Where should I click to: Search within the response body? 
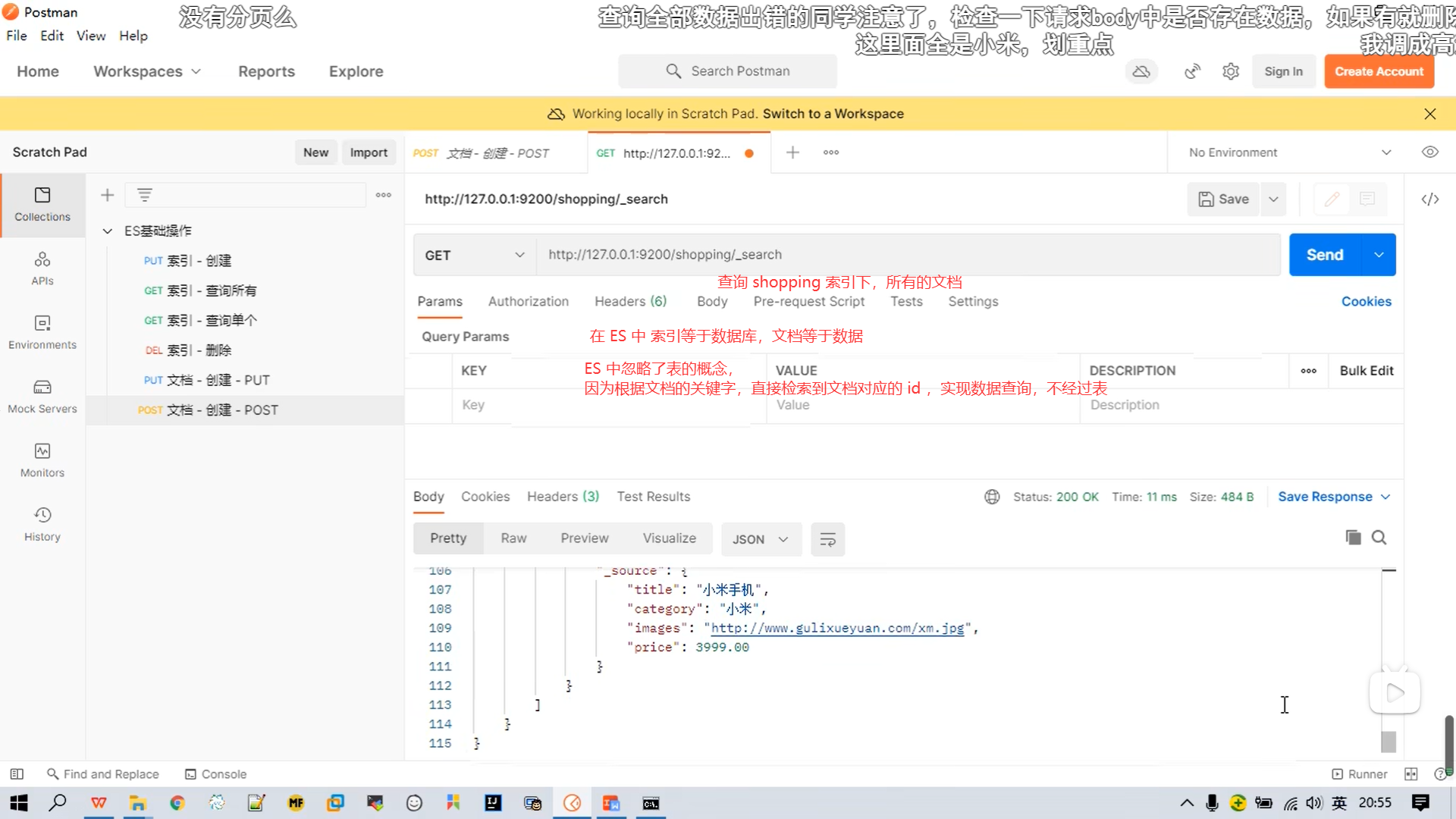1379,538
